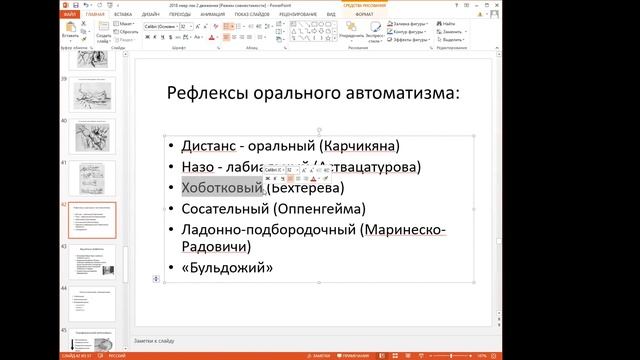Open the Эффекты фигуры shape effects dropdown
This screenshot has width=640, height=360.
pyautogui.click(x=409, y=40)
